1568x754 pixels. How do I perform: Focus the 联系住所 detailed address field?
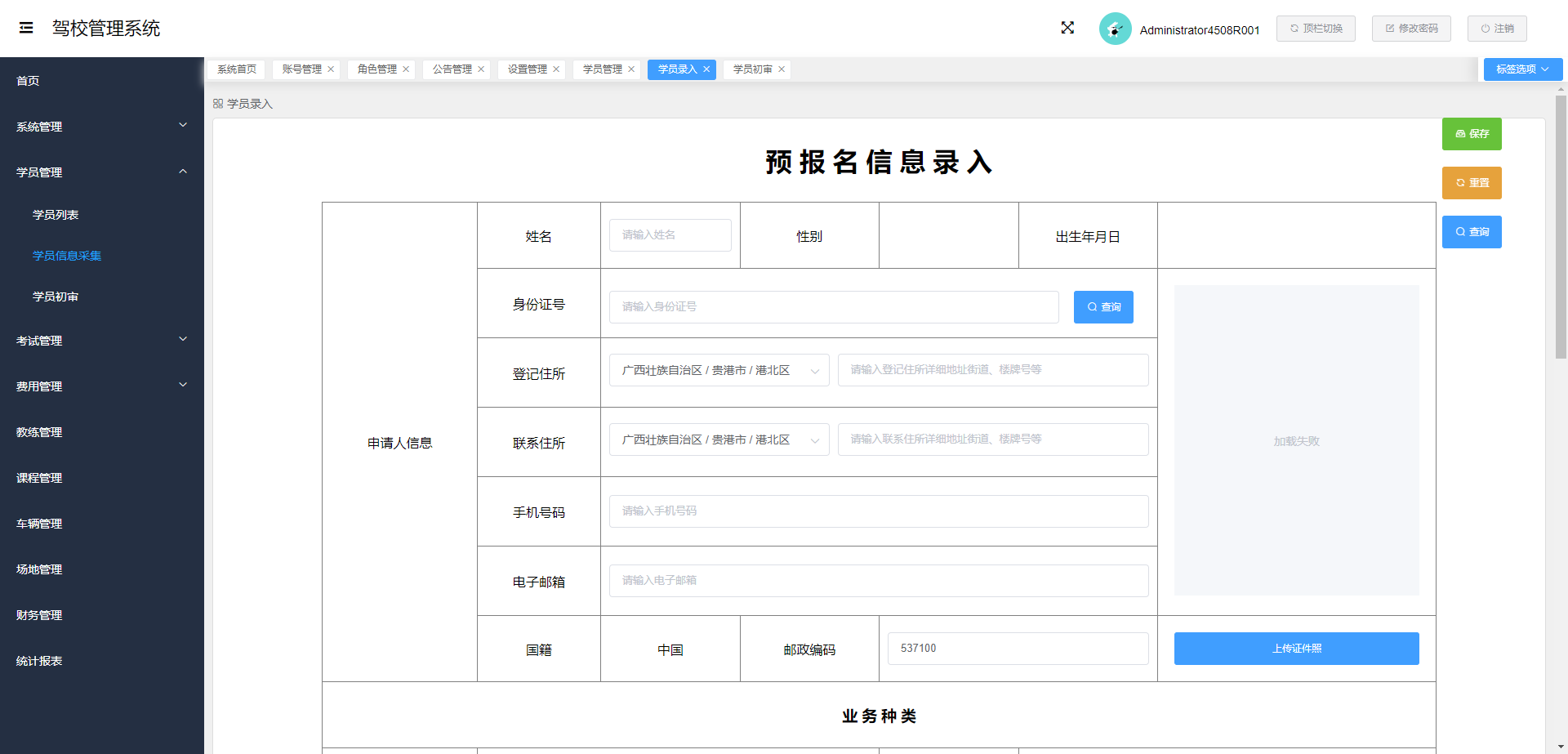(993, 439)
